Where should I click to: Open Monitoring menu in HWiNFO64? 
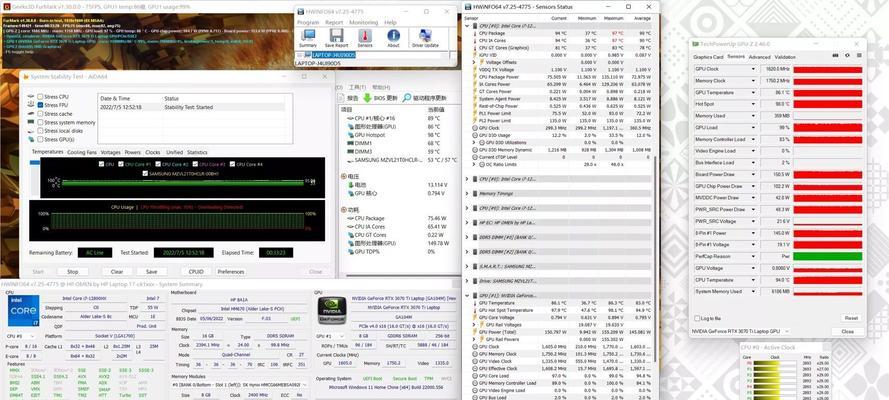(x=363, y=22)
